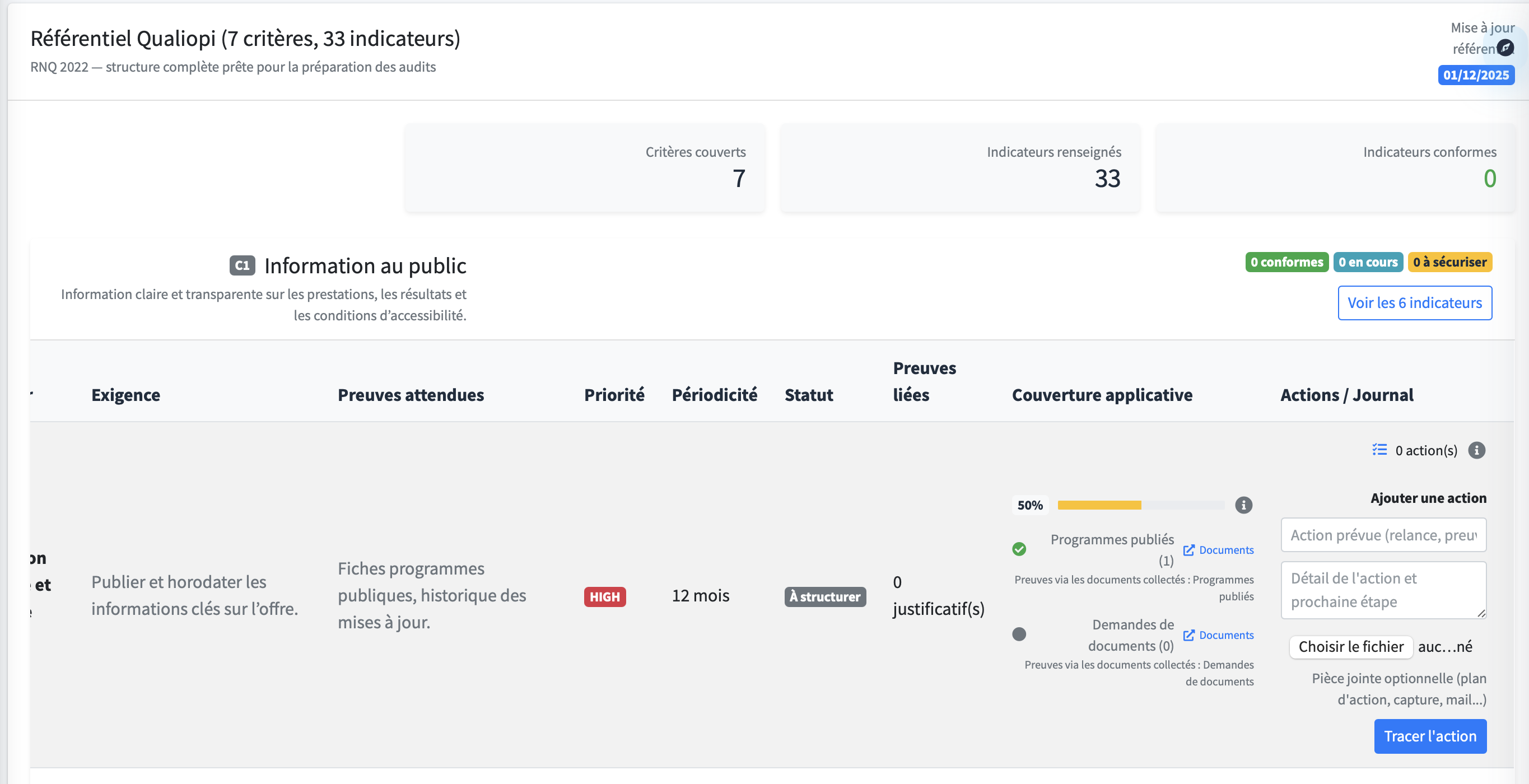1529x784 pixels.
Task: Open the À structurer status selector
Action: click(x=824, y=597)
